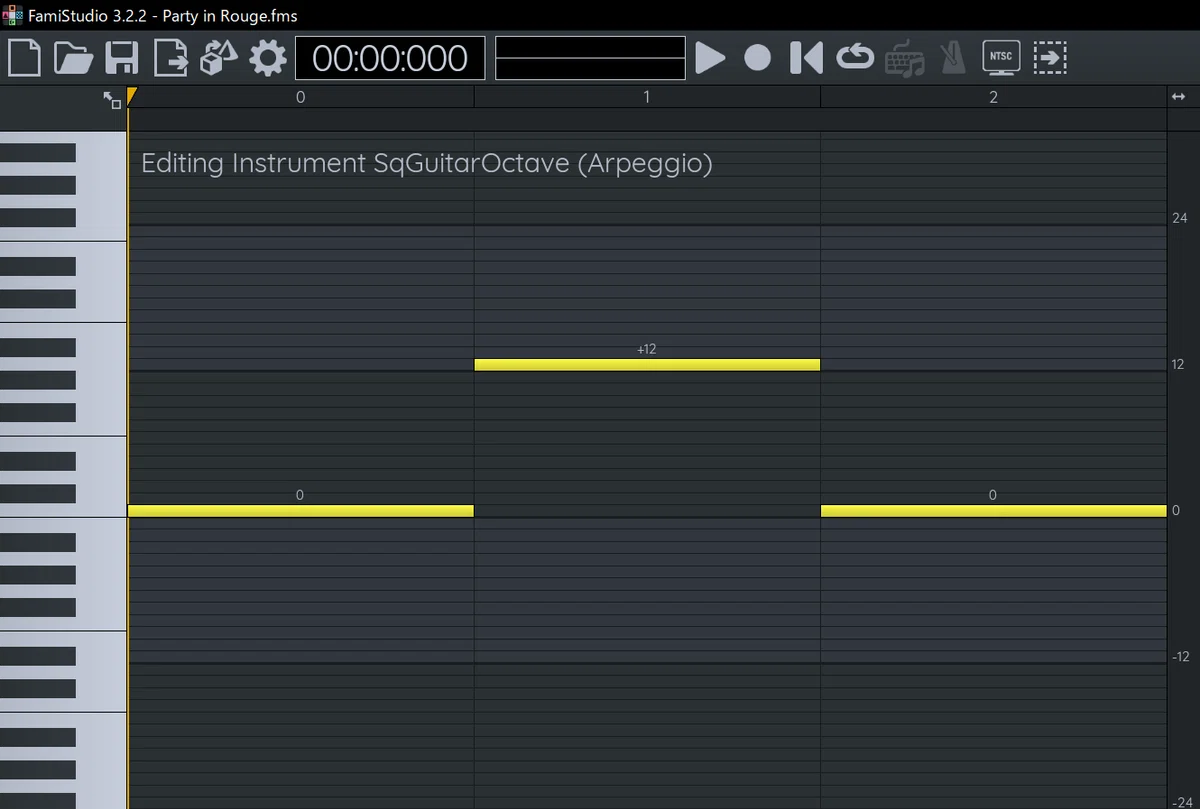Click the "+12" value label above the bar
The width and height of the screenshot is (1200, 809).
click(x=647, y=349)
